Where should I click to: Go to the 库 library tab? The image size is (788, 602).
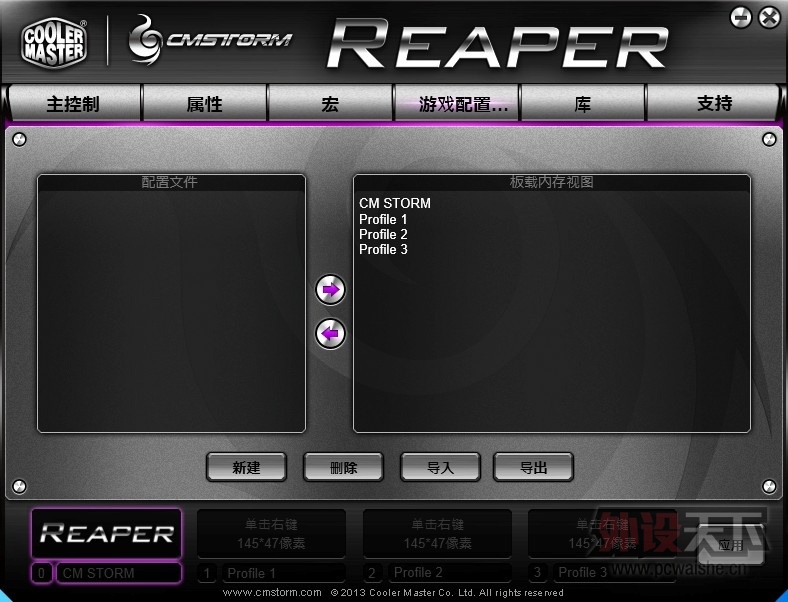pos(582,104)
